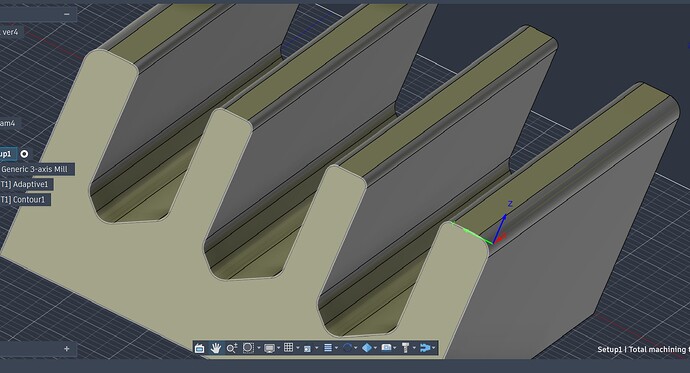
Task: Click the Look At icon in navigation bar
Action: point(199,348)
